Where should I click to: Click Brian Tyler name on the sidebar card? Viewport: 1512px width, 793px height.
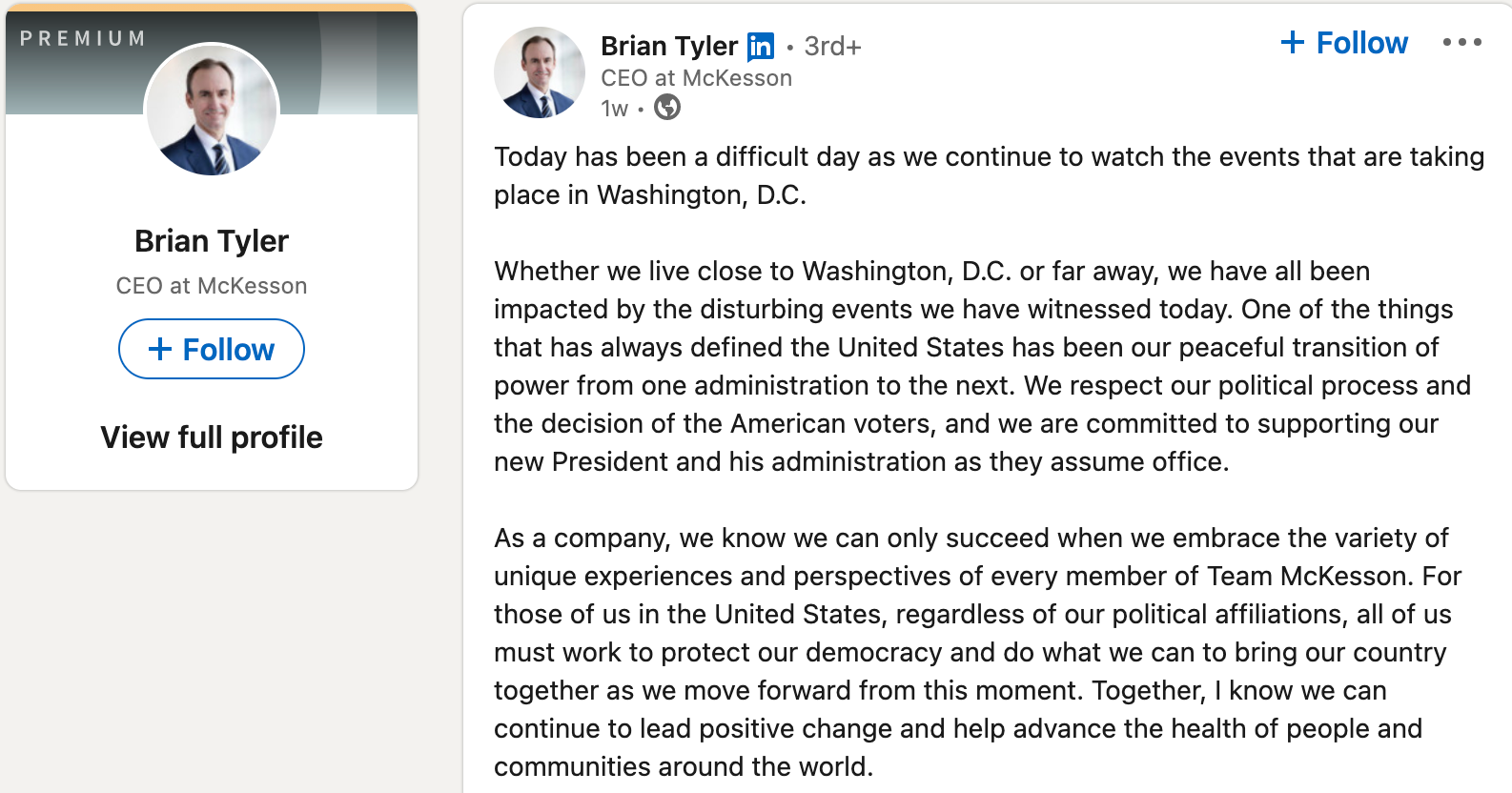(x=212, y=241)
